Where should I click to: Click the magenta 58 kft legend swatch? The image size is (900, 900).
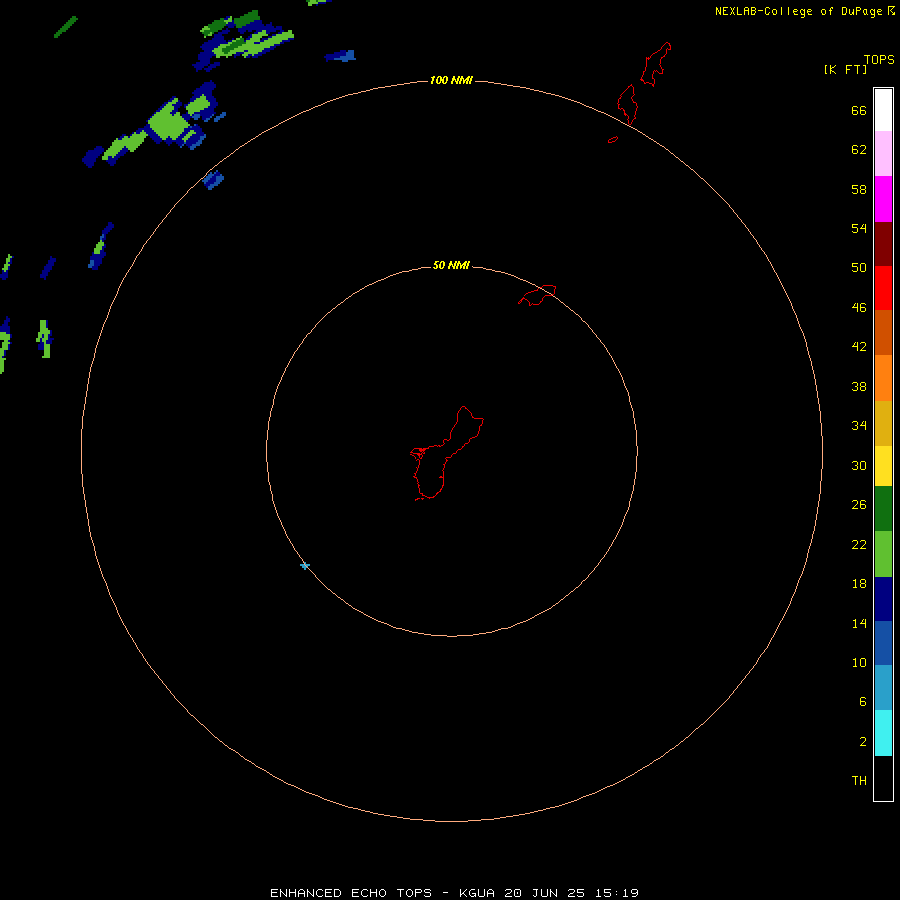[883, 199]
